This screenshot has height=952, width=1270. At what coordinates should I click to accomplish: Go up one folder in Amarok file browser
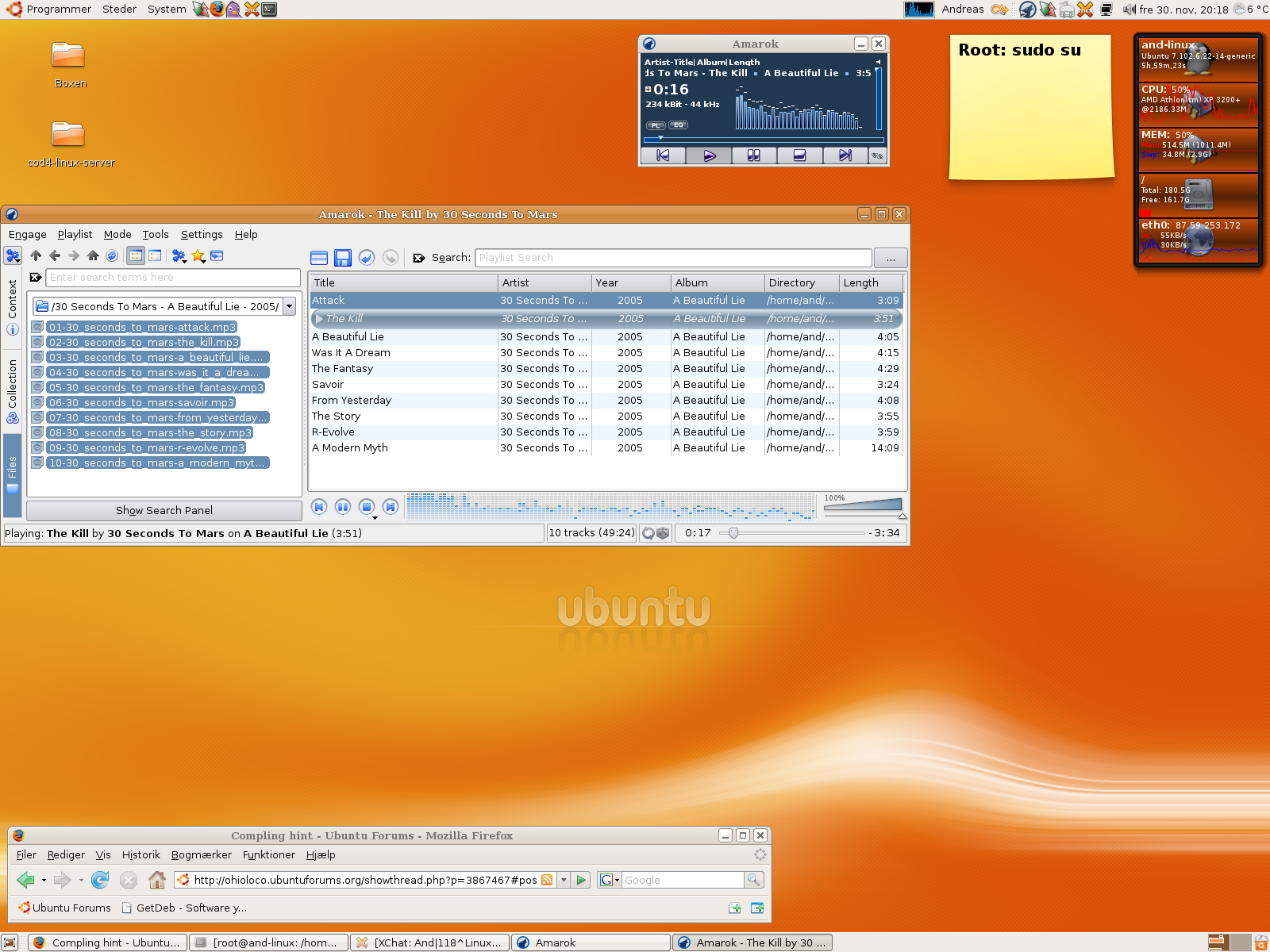[x=36, y=255]
